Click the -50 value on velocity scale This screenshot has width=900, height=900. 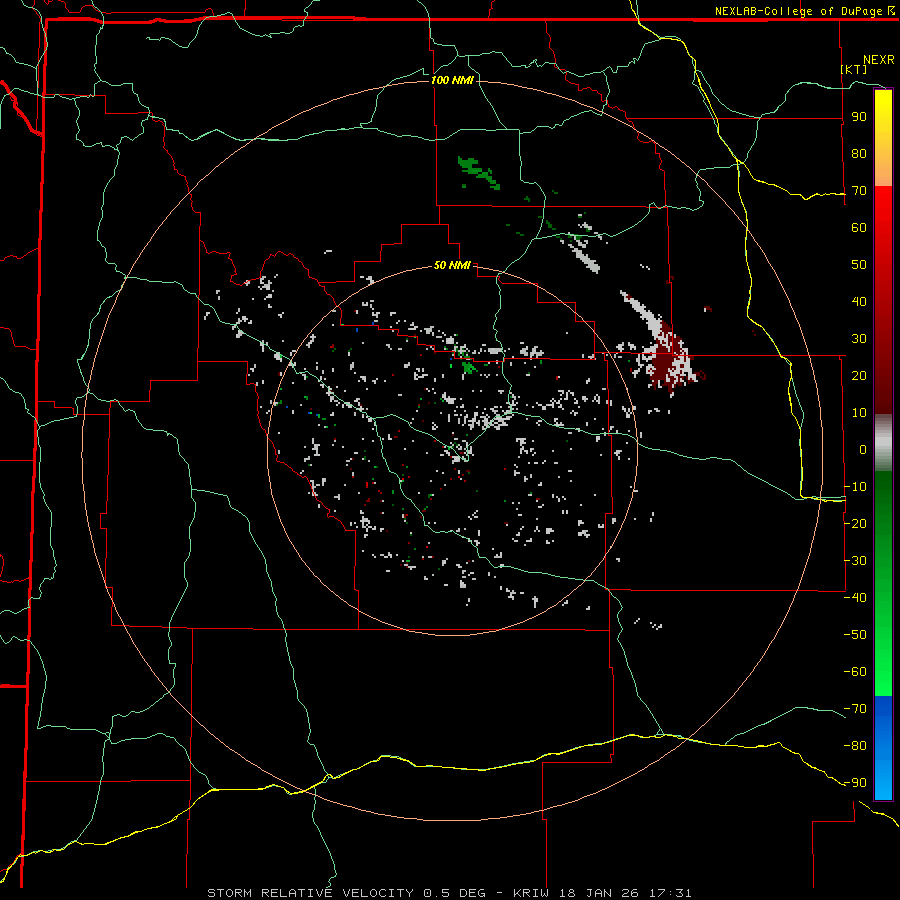pyautogui.click(x=855, y=634)
